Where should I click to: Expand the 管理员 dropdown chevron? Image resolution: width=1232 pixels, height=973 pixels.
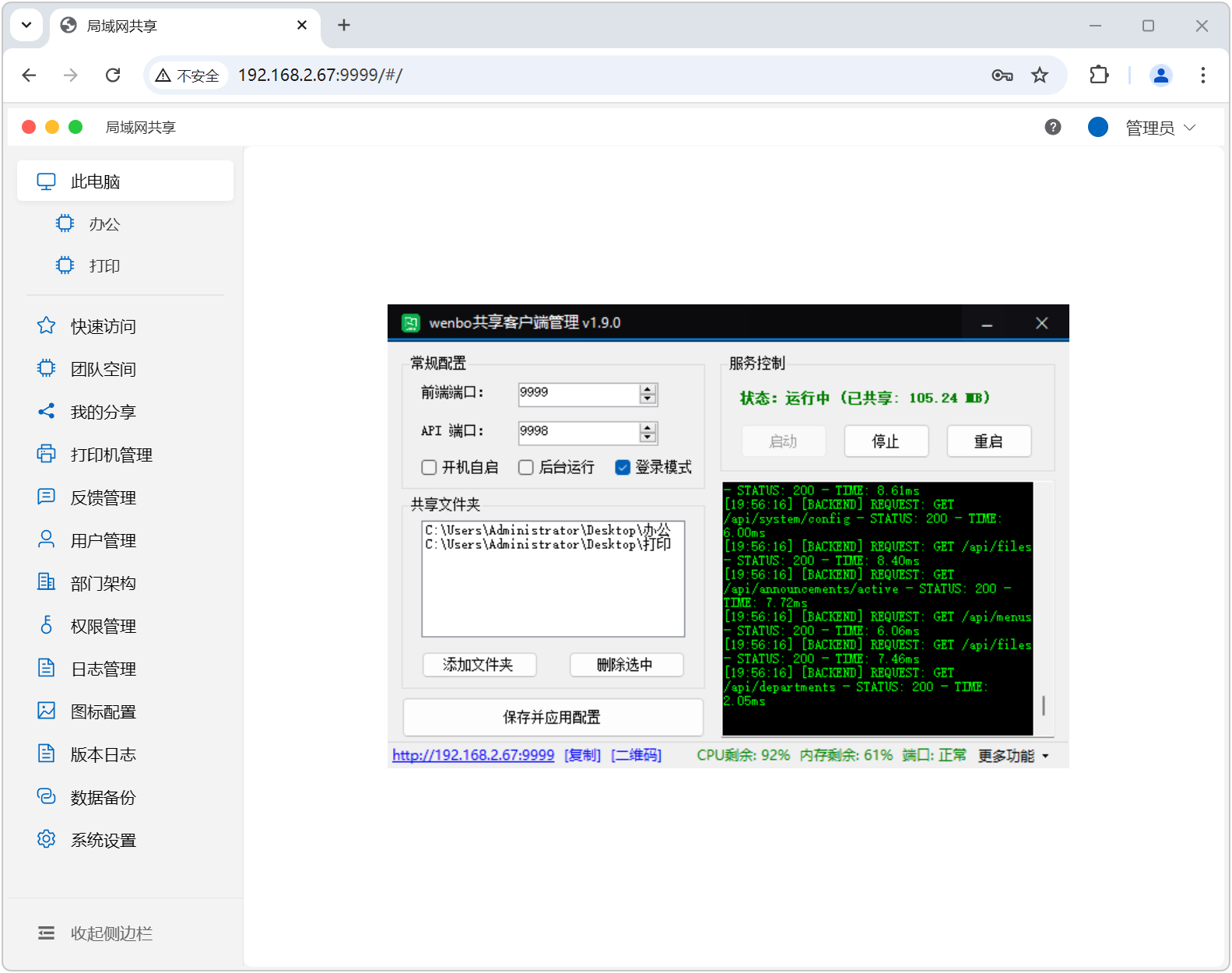click(1190, 128)
